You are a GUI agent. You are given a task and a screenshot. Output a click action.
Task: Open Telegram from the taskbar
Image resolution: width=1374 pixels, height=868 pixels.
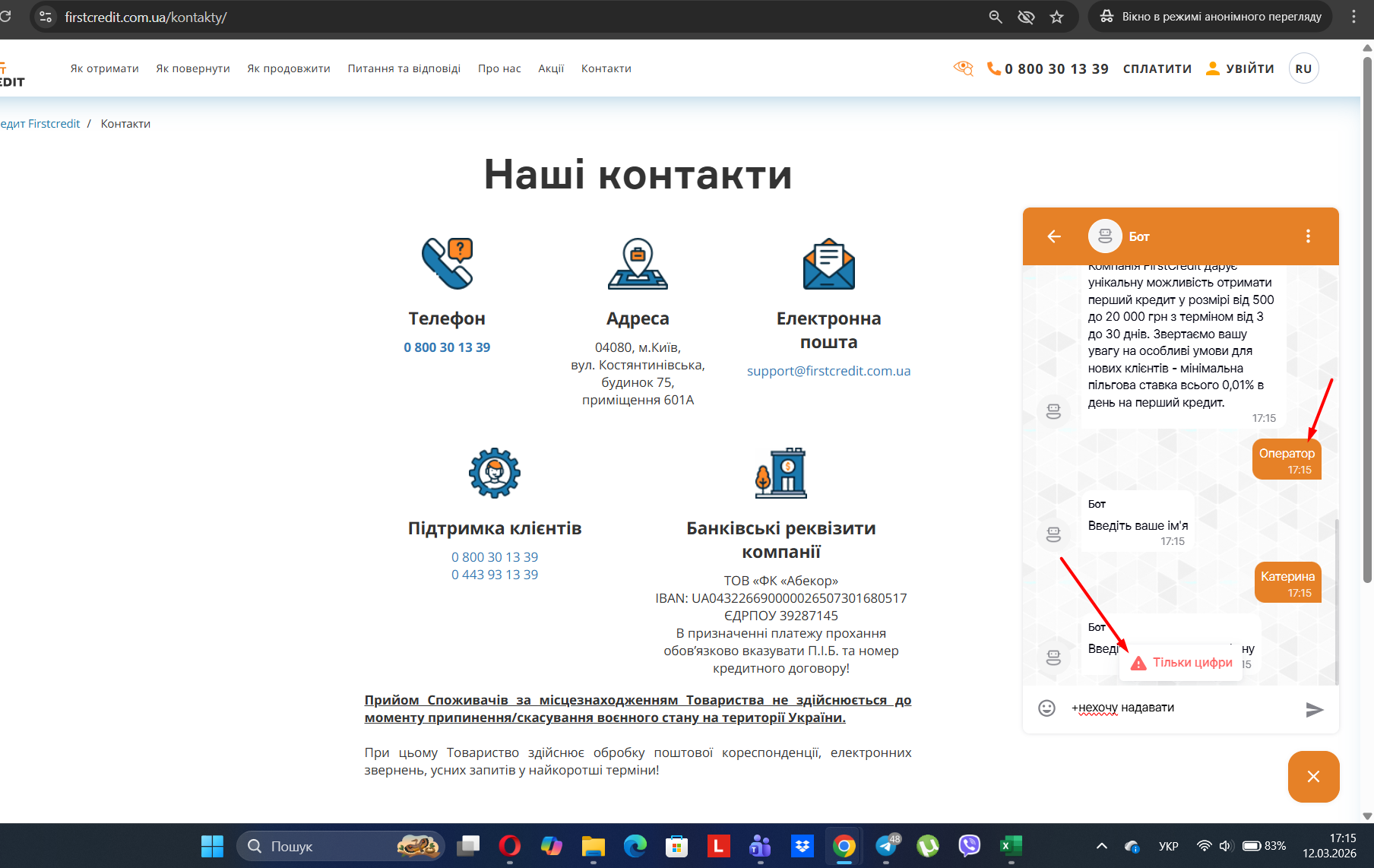(886, 846)
